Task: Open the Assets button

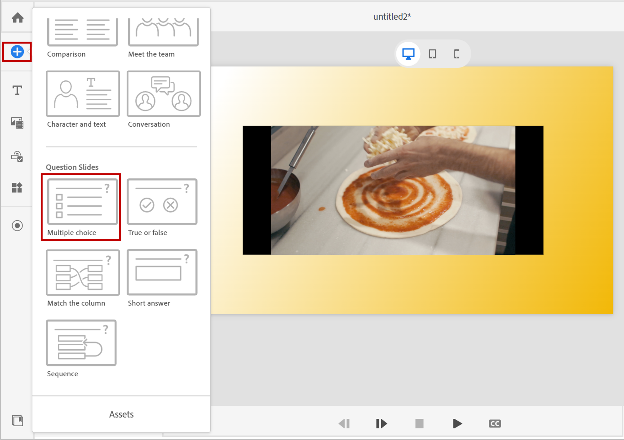Action: click(x=121, y=414)
